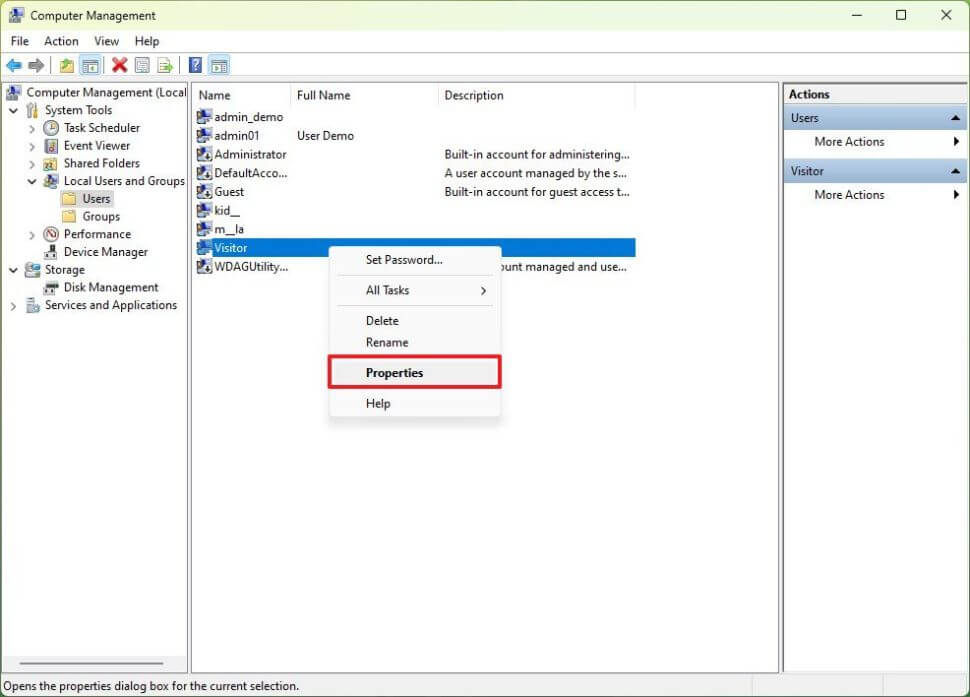The image size is (970, 697).
Task: Select the Guest account in the user list
Action: click(230, 191)
